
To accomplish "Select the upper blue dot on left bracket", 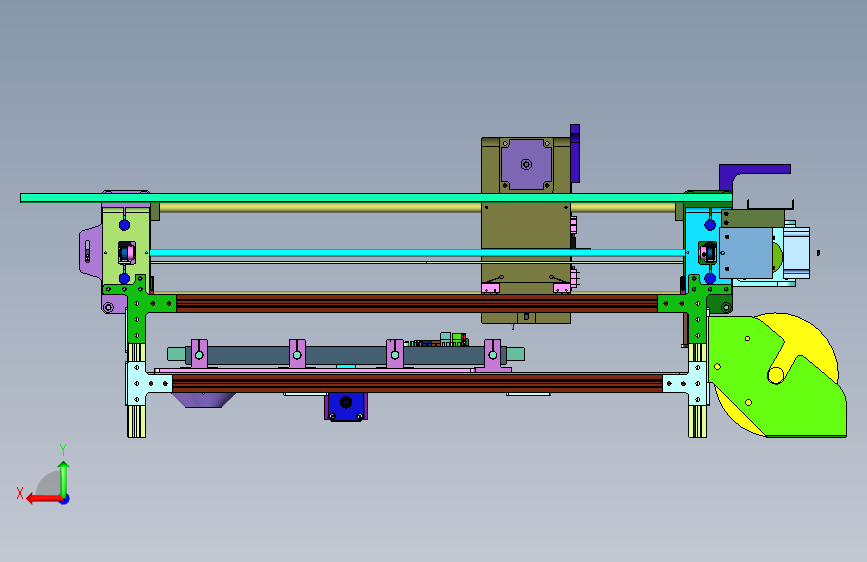I will (x=124, y=225).
